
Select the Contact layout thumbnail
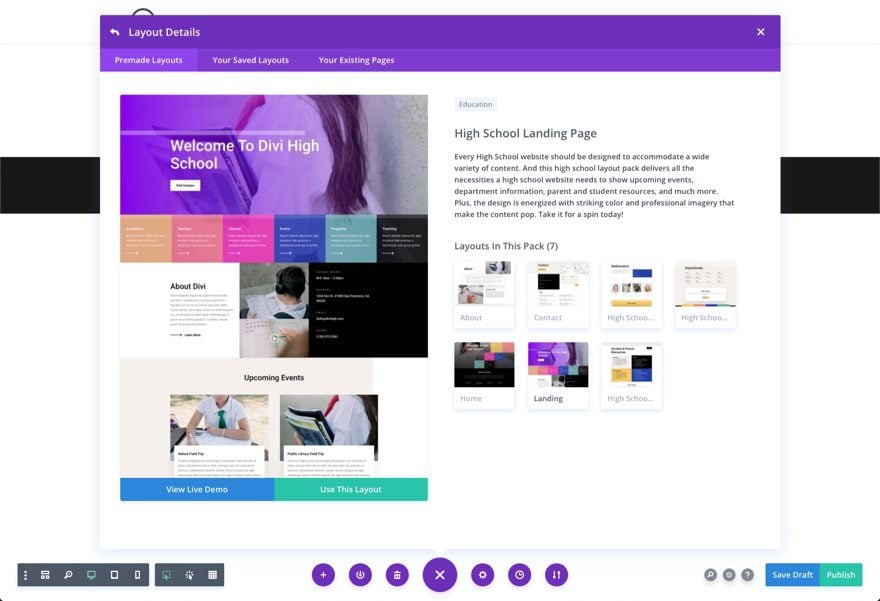558,294
